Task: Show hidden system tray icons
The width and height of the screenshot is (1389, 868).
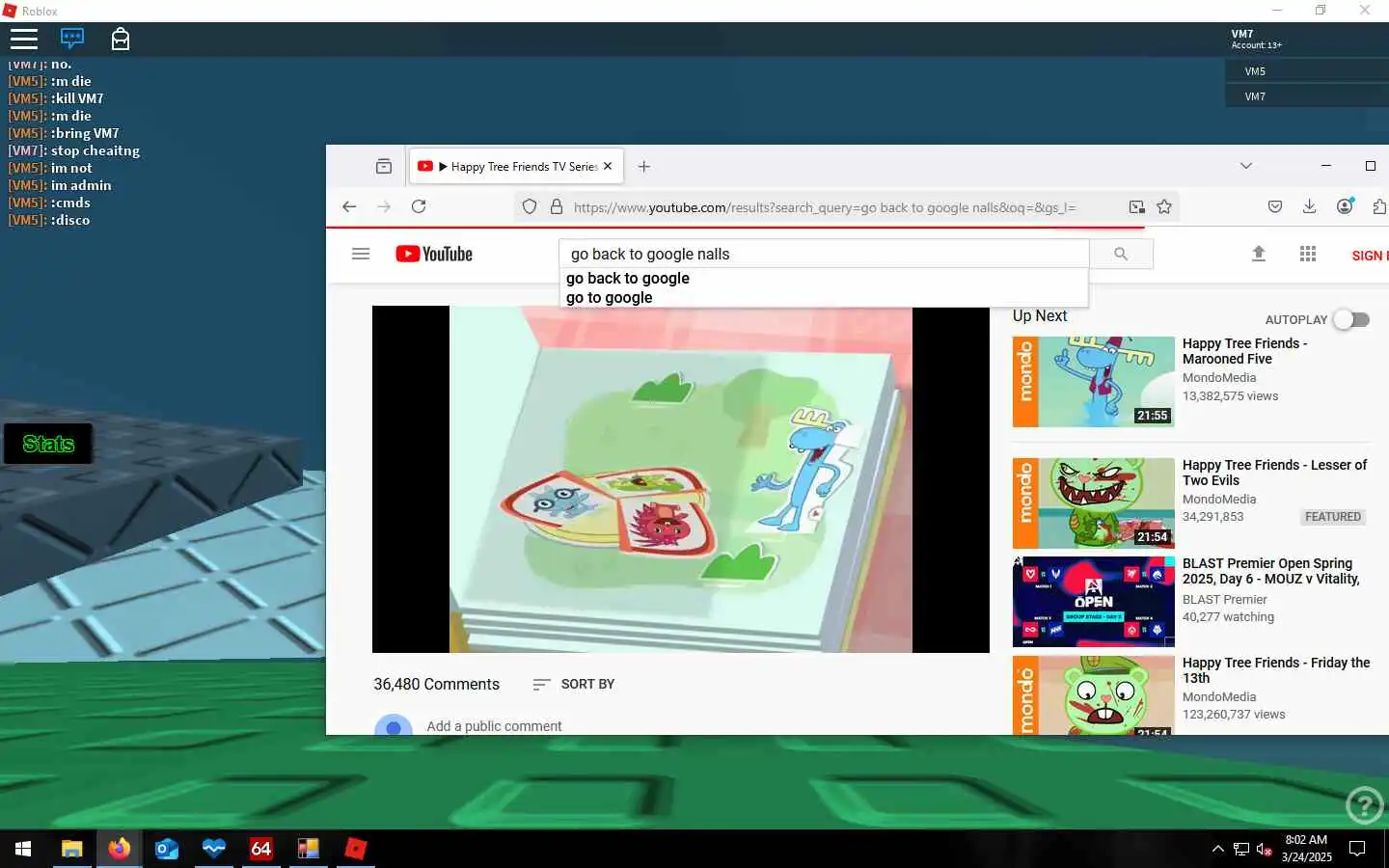Action: click(x=1217, y=849)
